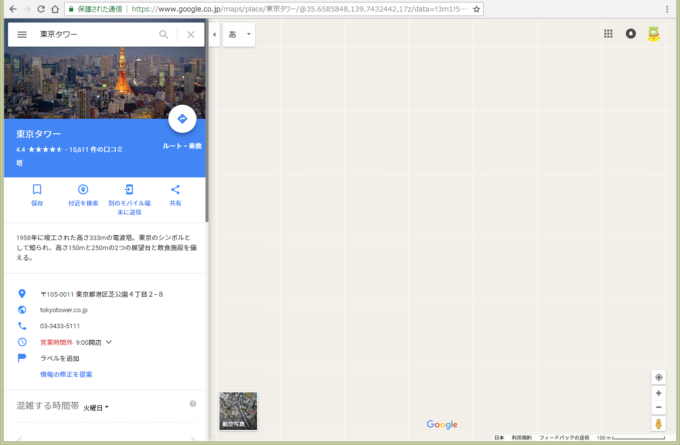Expand opening hours chevron

tap(109, 342)
